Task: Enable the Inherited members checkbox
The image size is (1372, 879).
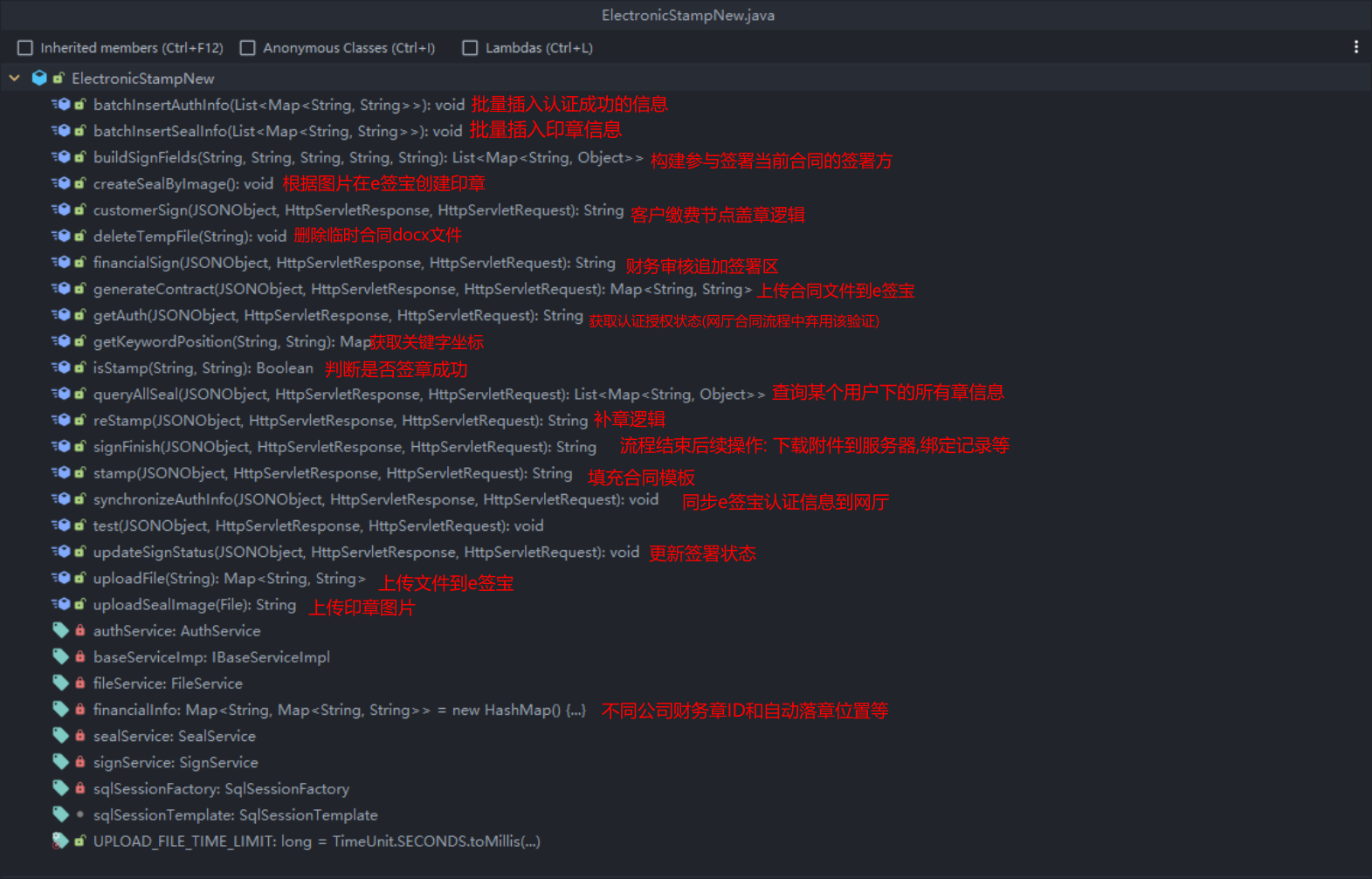Action: click(x=25, y=48)
